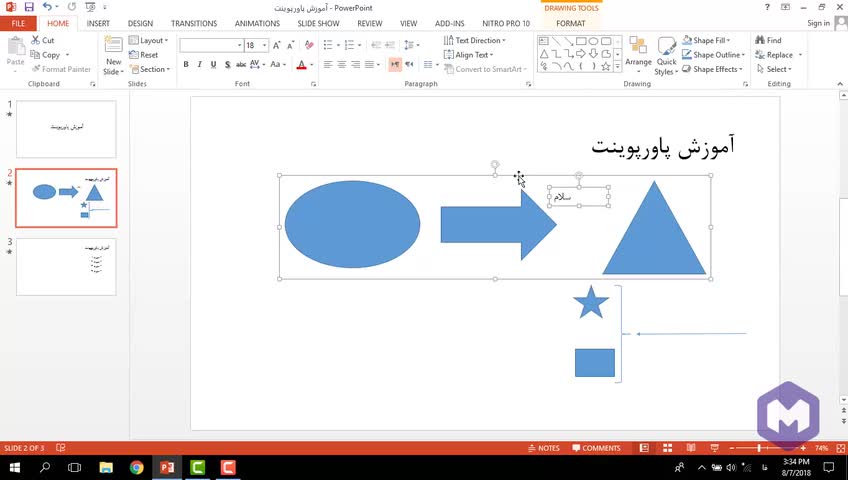Select slide 1 thumbnail
The image size is (848, 480).
66,129
